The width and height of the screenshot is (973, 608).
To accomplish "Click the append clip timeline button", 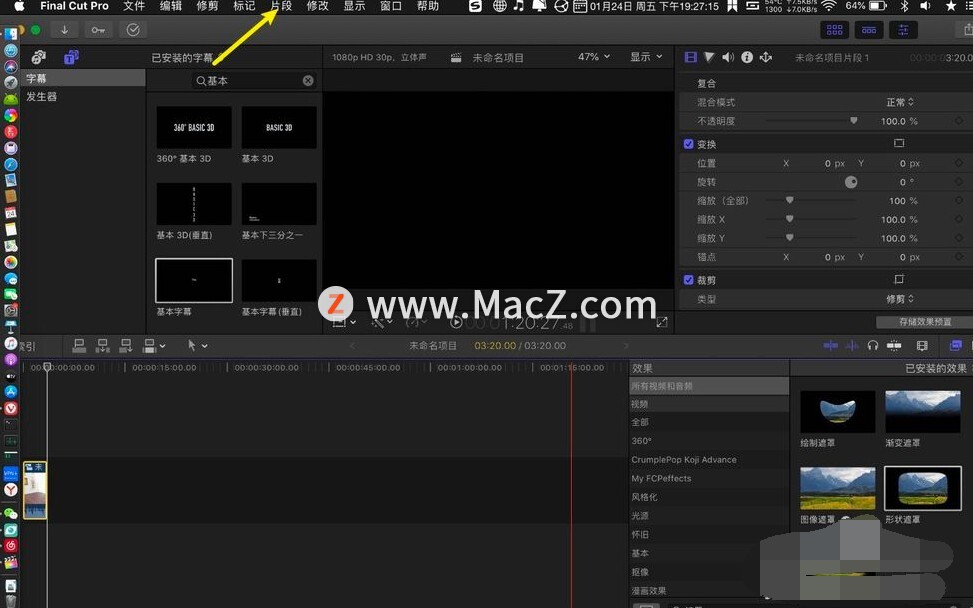I will pyautogui.click(x=126, y=346).
